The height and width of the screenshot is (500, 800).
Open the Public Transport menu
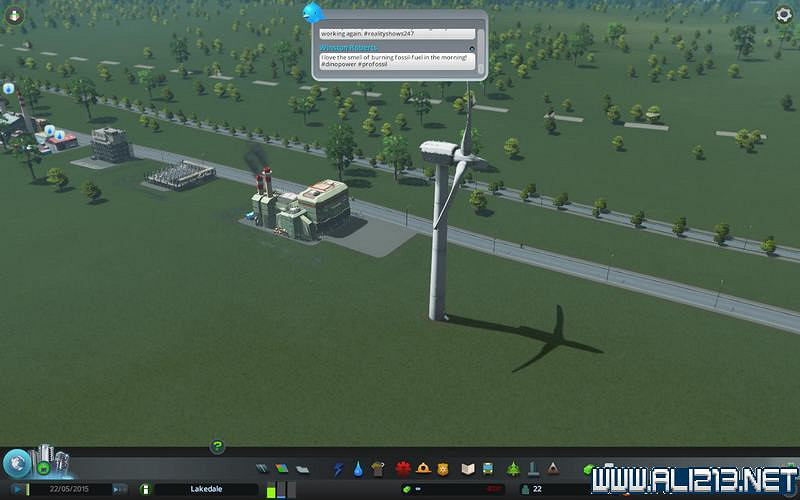click(486, 468)
